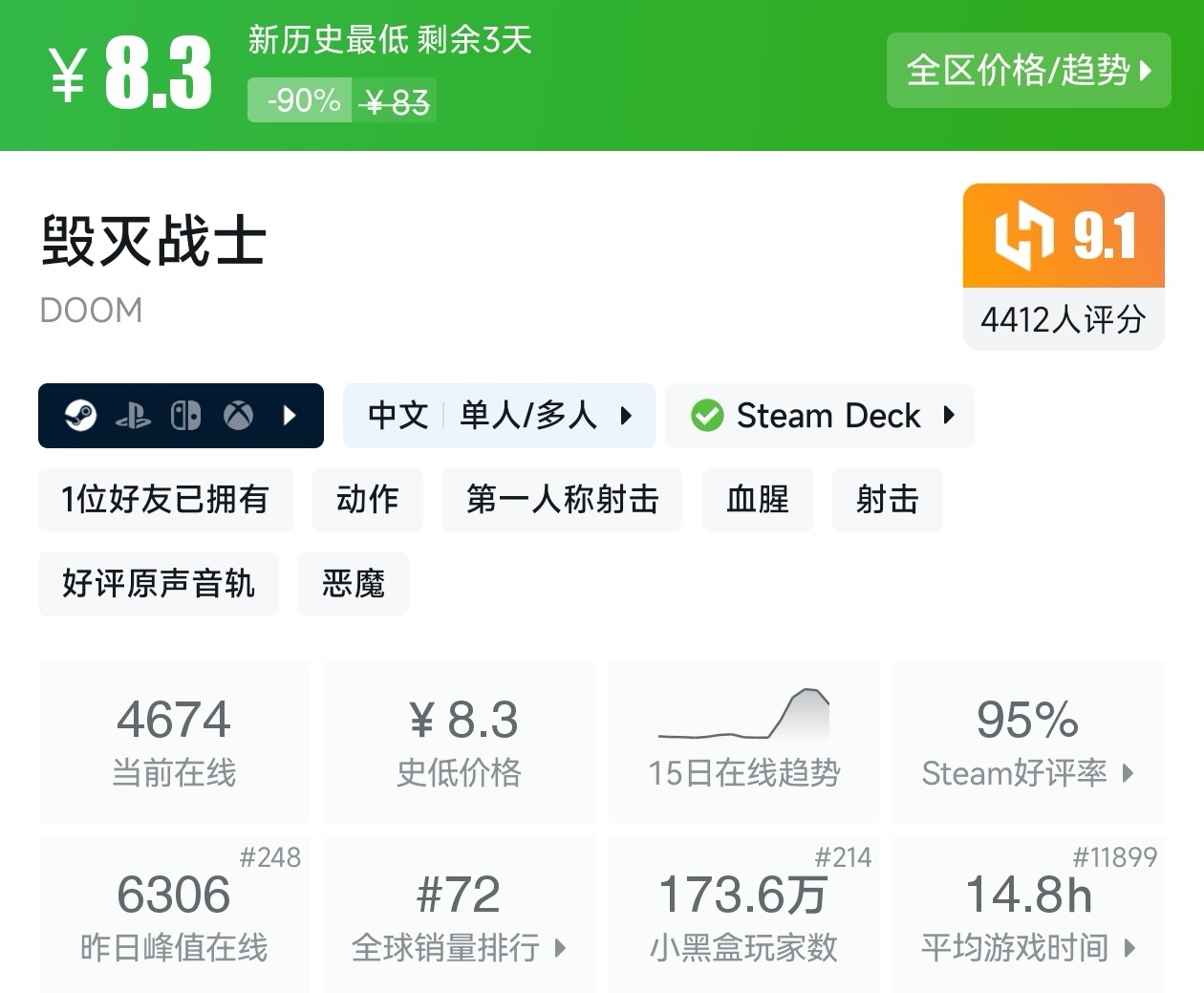Open 全区价格/趋势 price trends

point(1028,71)
